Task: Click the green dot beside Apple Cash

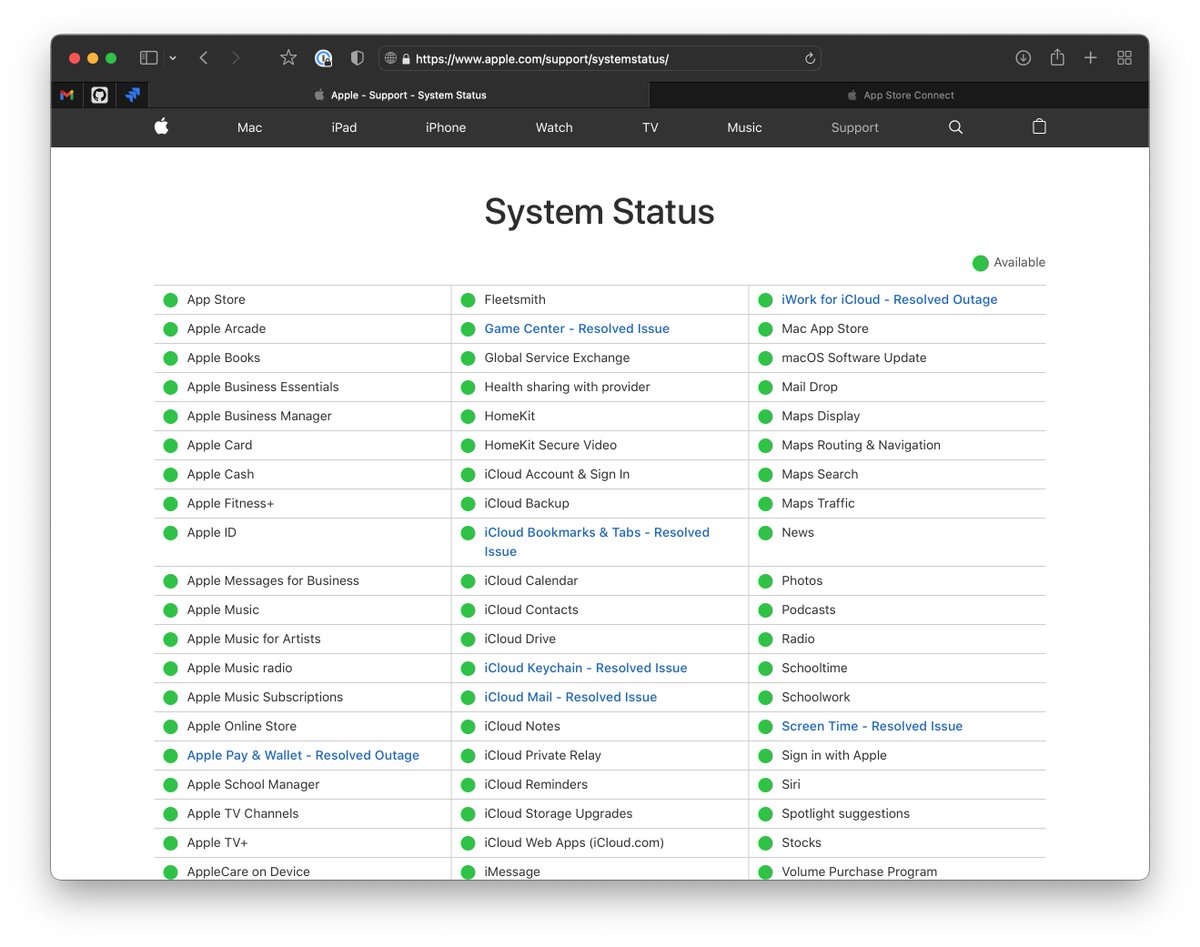Action: click(x=170, y=474)
